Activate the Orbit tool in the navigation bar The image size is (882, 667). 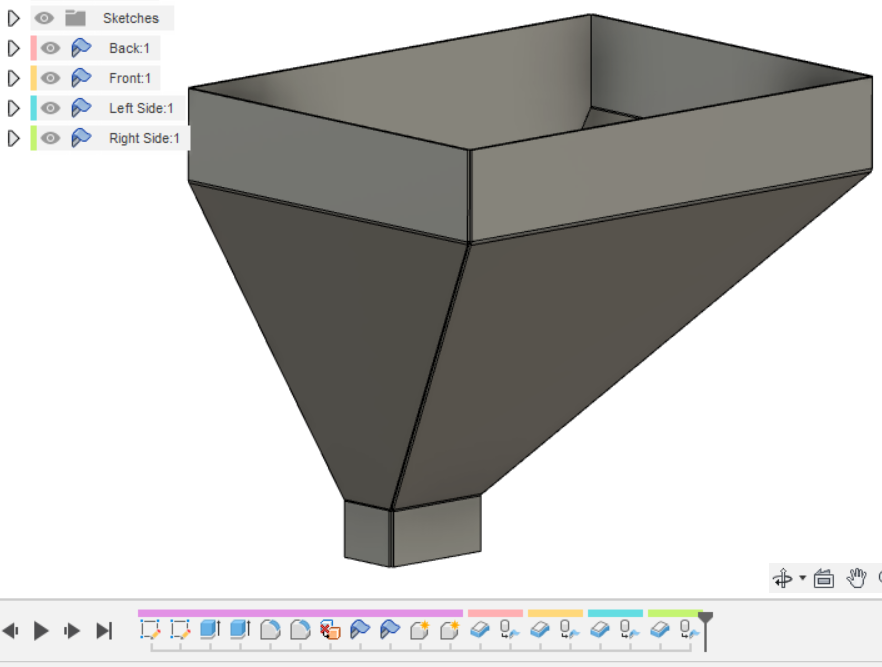pos(783,578)
